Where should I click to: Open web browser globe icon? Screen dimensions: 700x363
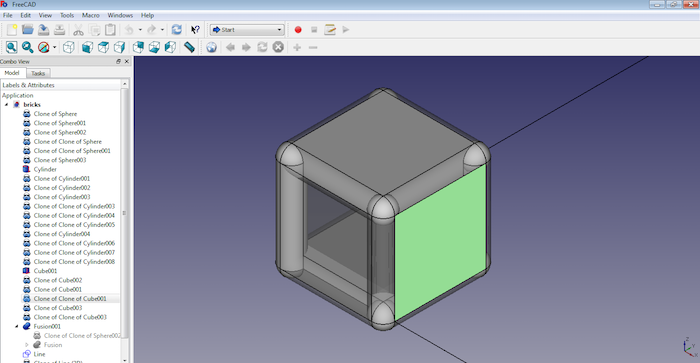coord(212,47)
